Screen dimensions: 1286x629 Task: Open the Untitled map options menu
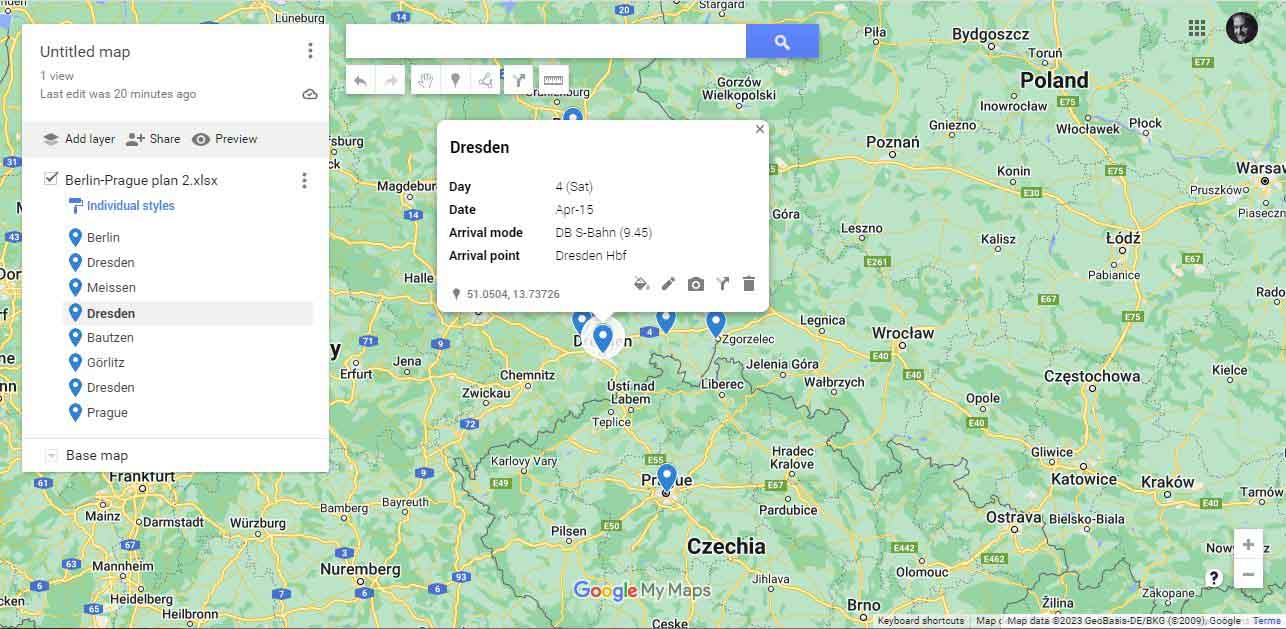click(310, 51)
